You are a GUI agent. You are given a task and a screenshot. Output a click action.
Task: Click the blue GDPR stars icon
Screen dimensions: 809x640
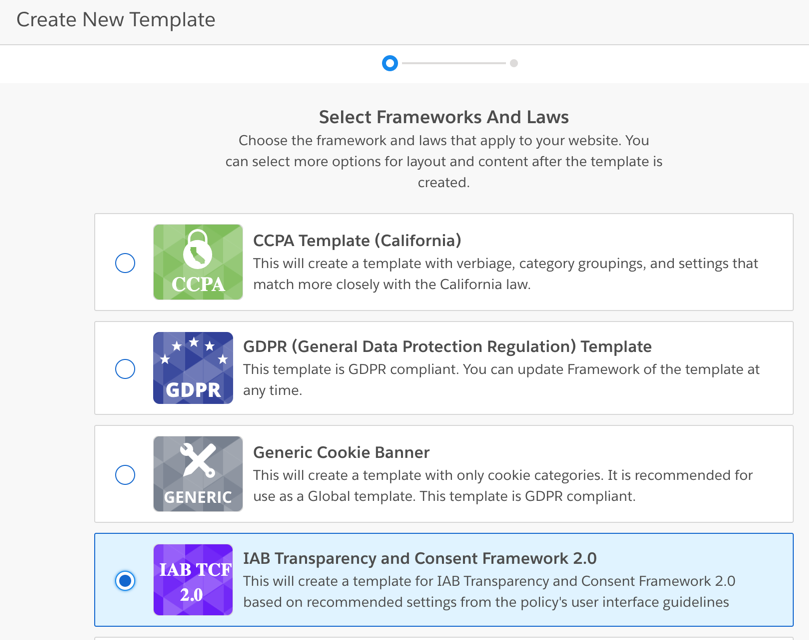coord(193,368)
